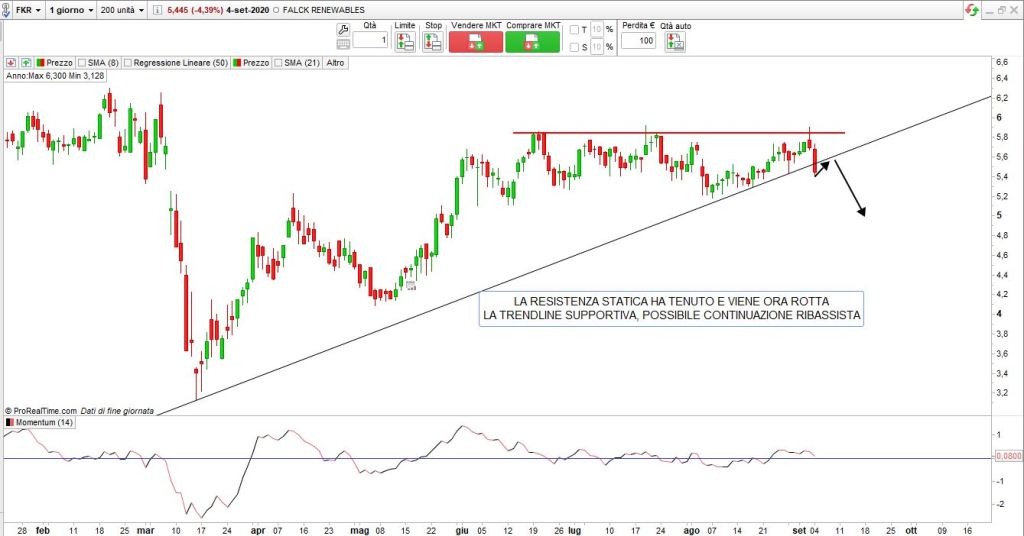Open the Altro indicators menu
Viewport: 1024px width, 536px height.
tap(334, 62)
